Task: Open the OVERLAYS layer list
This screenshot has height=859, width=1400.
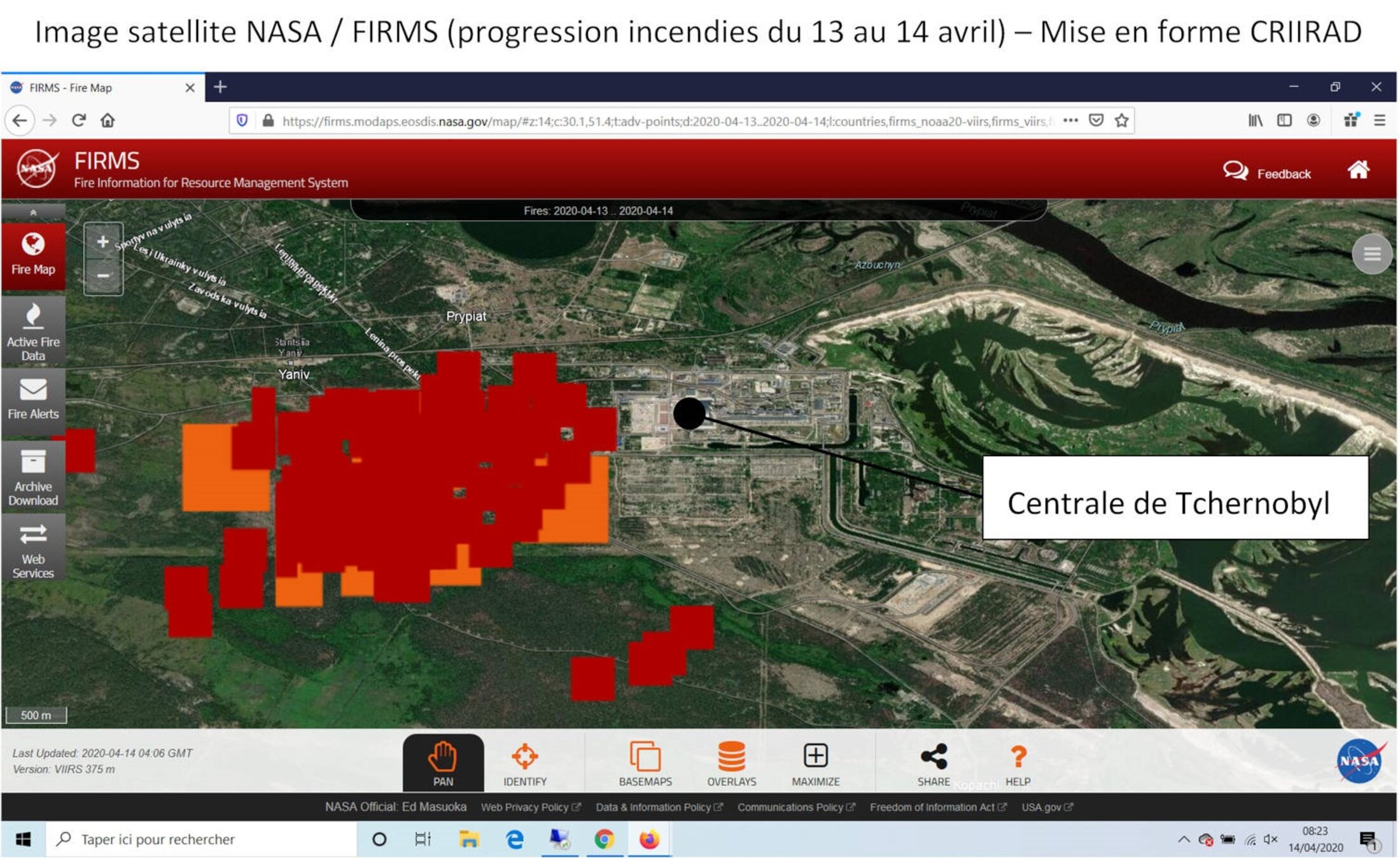Action: 731,764
